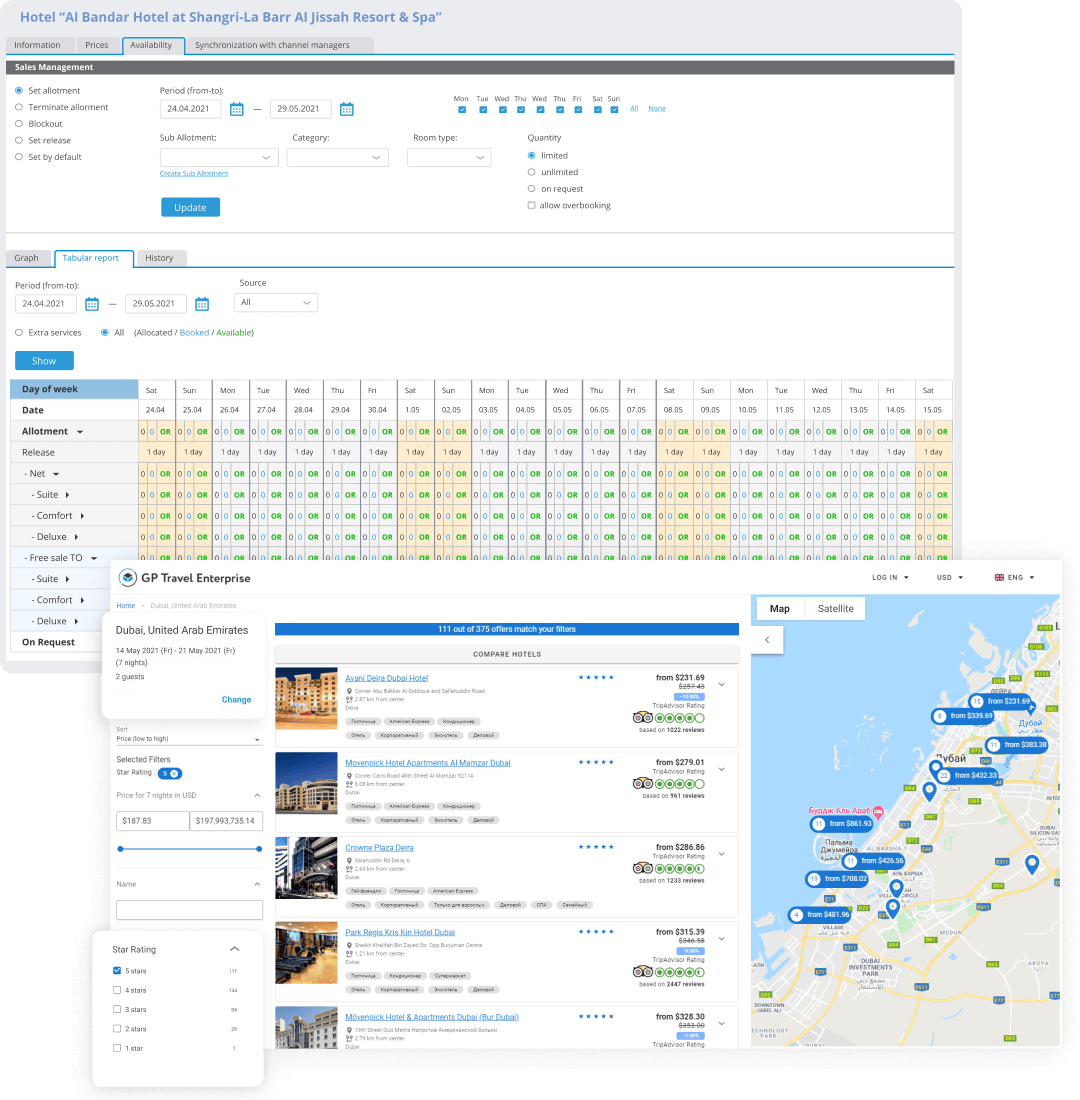Open calendar for Tabular report start date
This screenshot has height=1100, width=1080.
click(x=92, y=304)
